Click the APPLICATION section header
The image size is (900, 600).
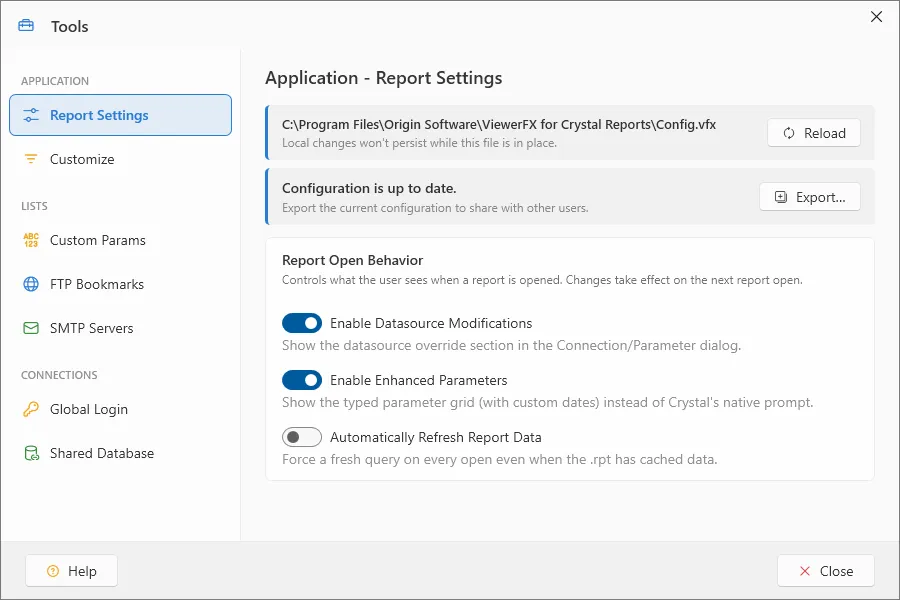click(x=55, y=81)
